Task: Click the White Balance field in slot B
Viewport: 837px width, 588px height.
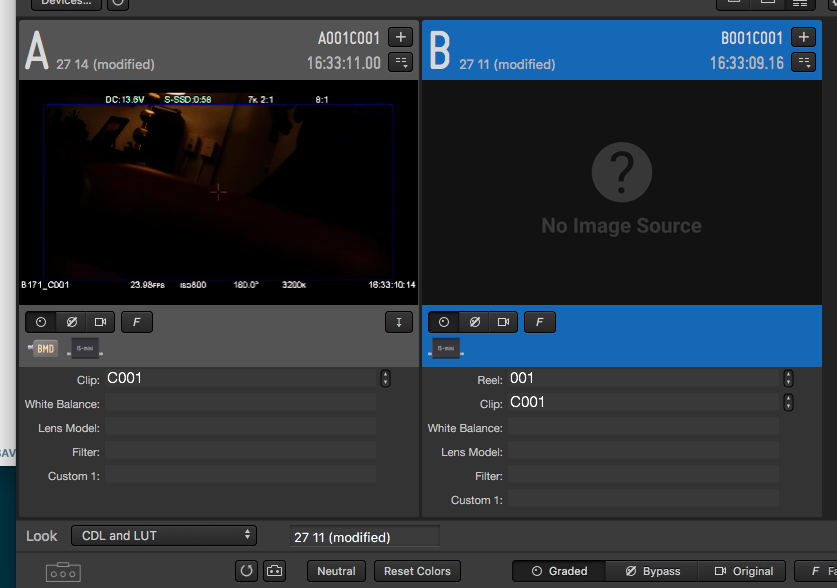Action: click(643, 428)
